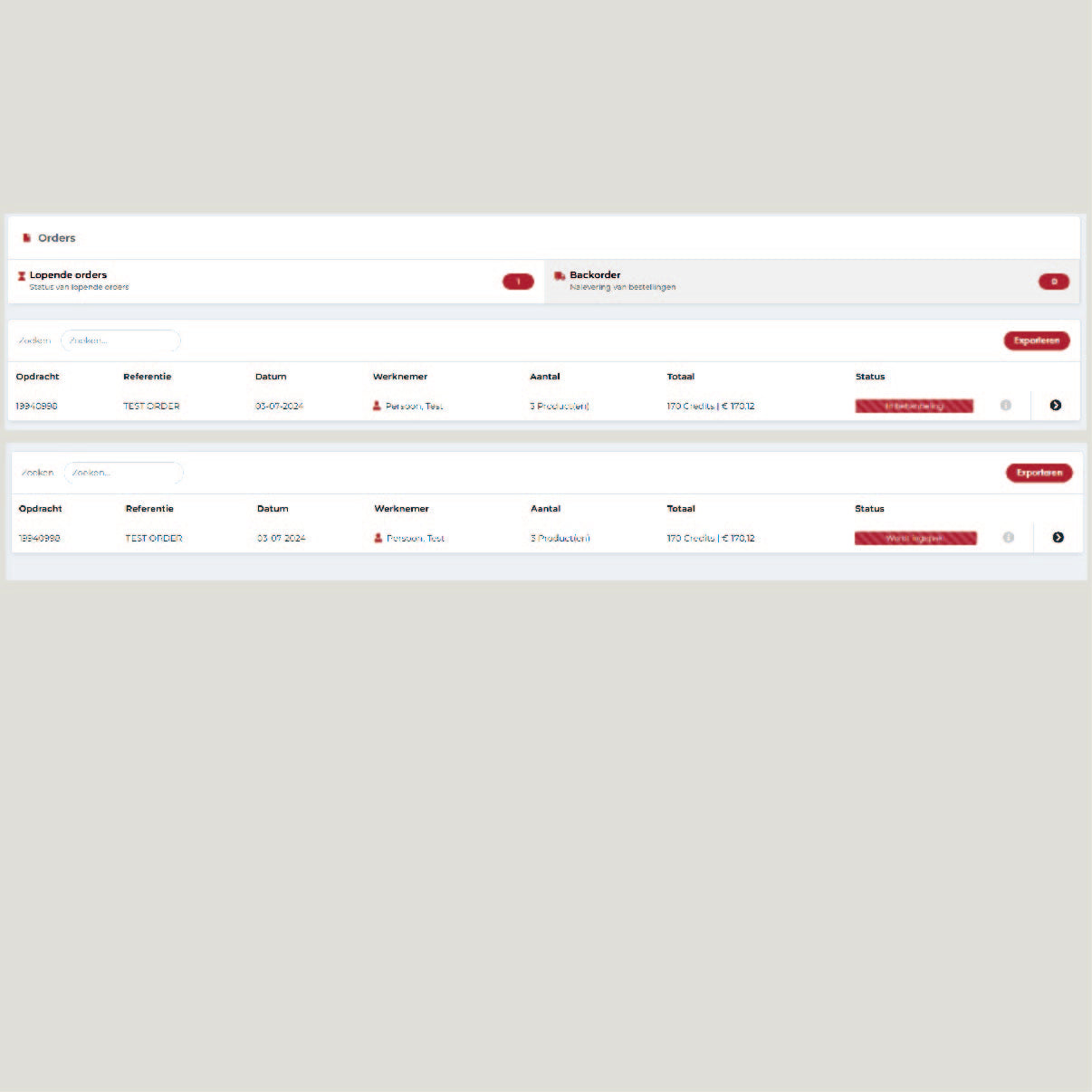1092x1092 pixels.
Task: Click info icon next to 'Wordt ingepakt' status
Action: coord(1008,538)
